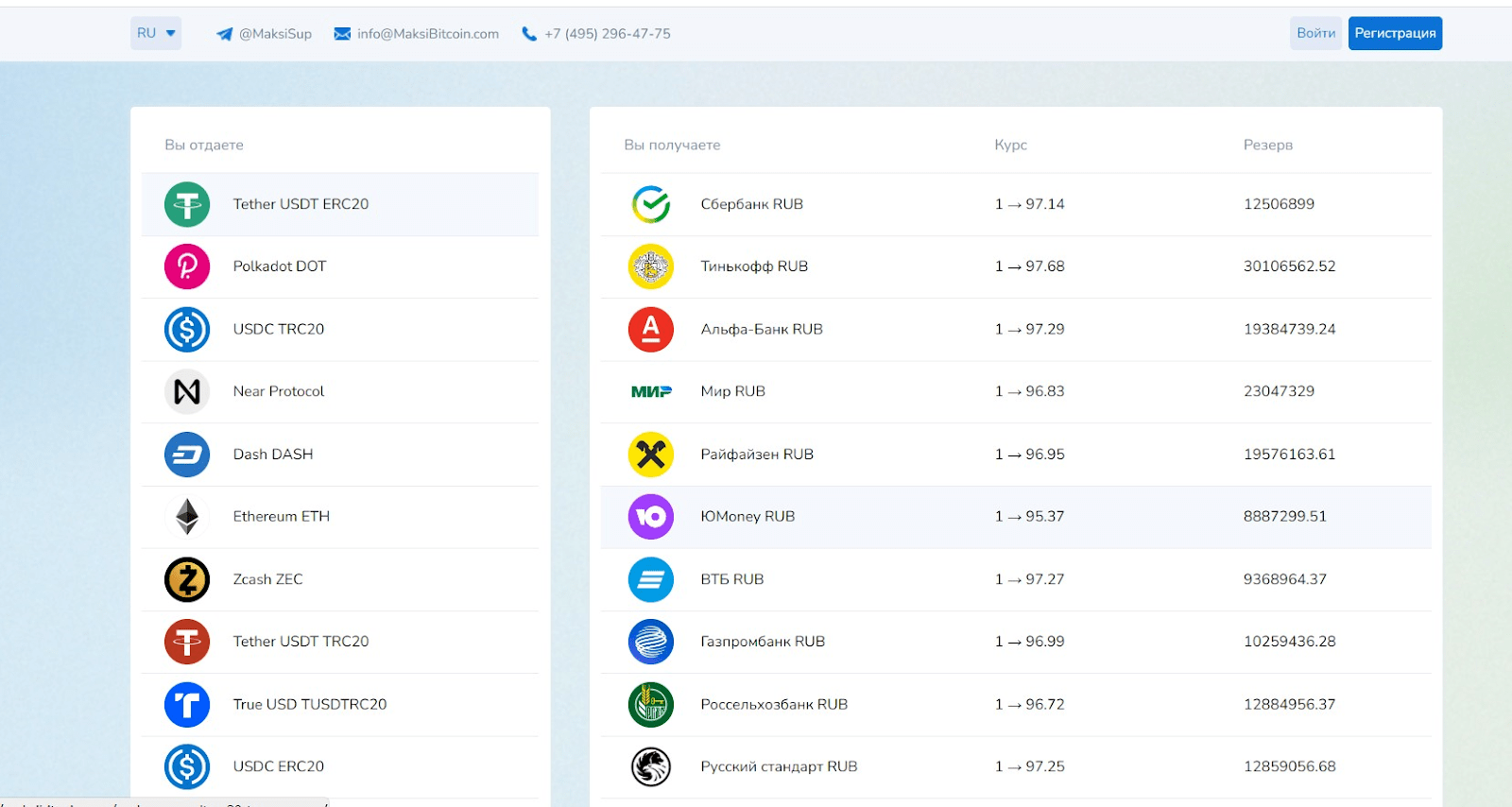This screenshot has width=1512, height=807.
Task: Click the Сбербанк green checkmark logo
Action: [651, 204]
